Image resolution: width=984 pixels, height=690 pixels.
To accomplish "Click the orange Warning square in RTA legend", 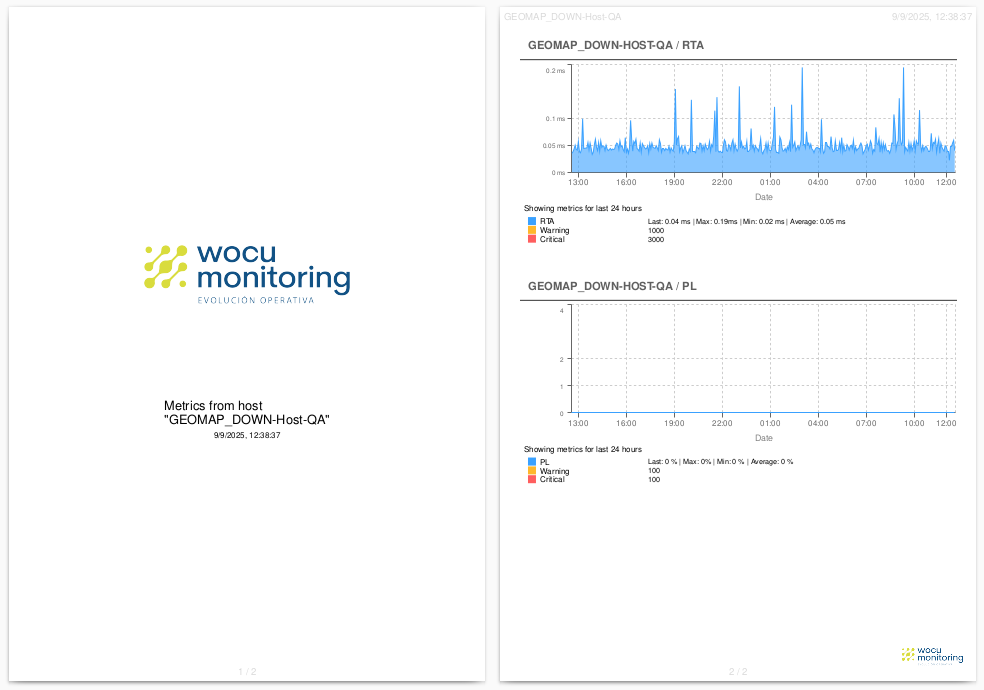I will pos(531,230).
